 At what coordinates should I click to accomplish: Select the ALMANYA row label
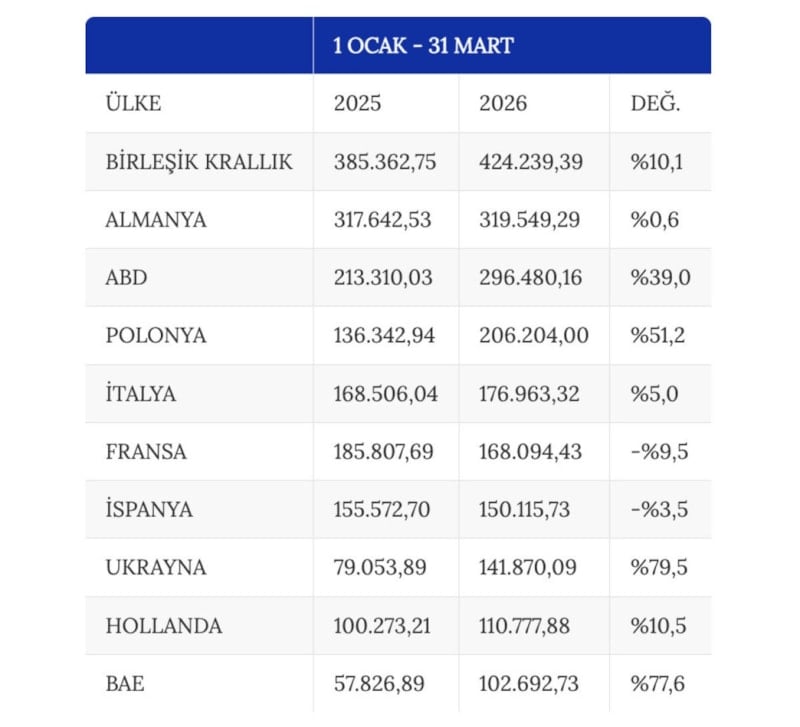[156, 220]
